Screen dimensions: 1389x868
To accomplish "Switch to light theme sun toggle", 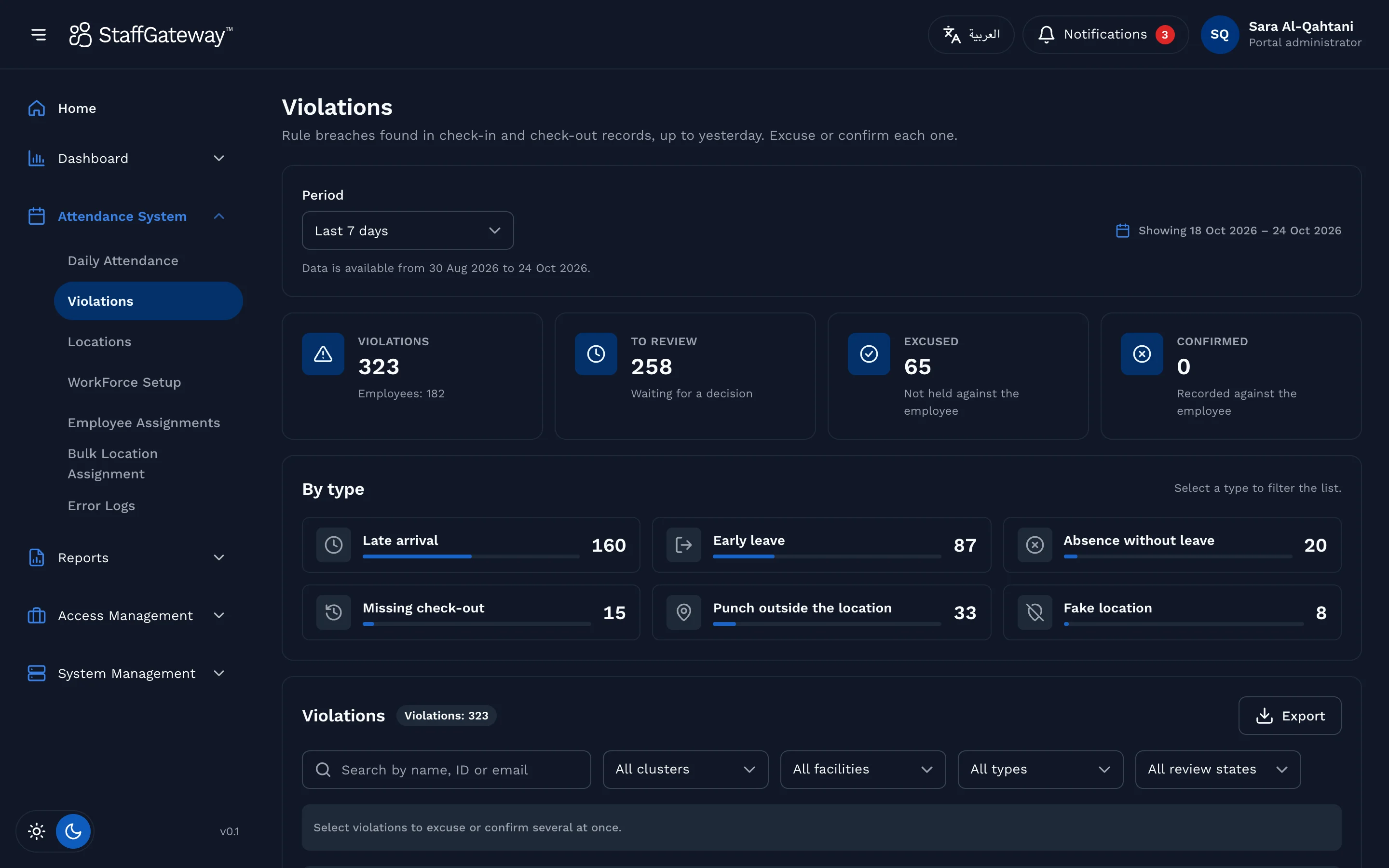I will click(37, 831).
